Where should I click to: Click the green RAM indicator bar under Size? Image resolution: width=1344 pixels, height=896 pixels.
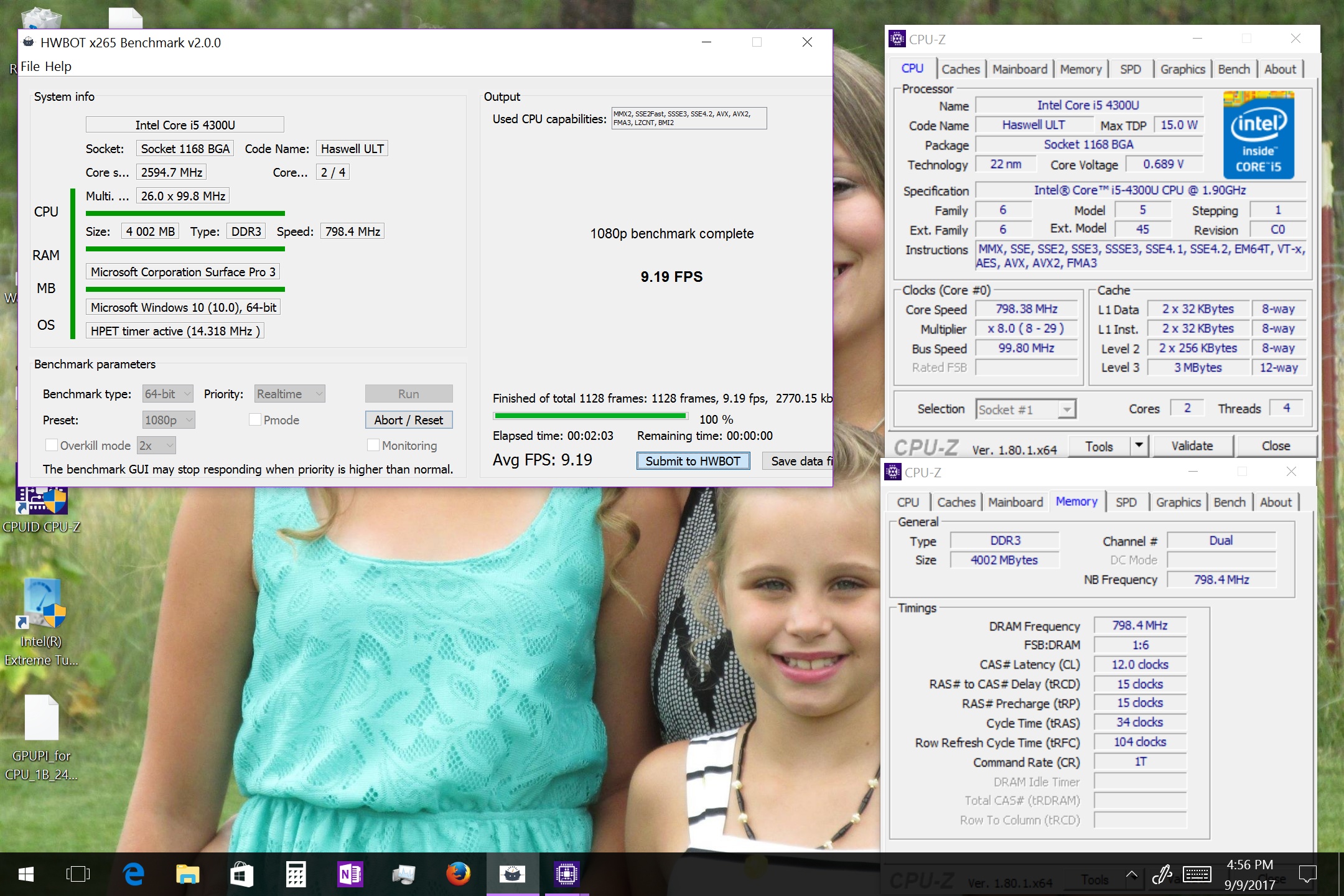(185, 249)
